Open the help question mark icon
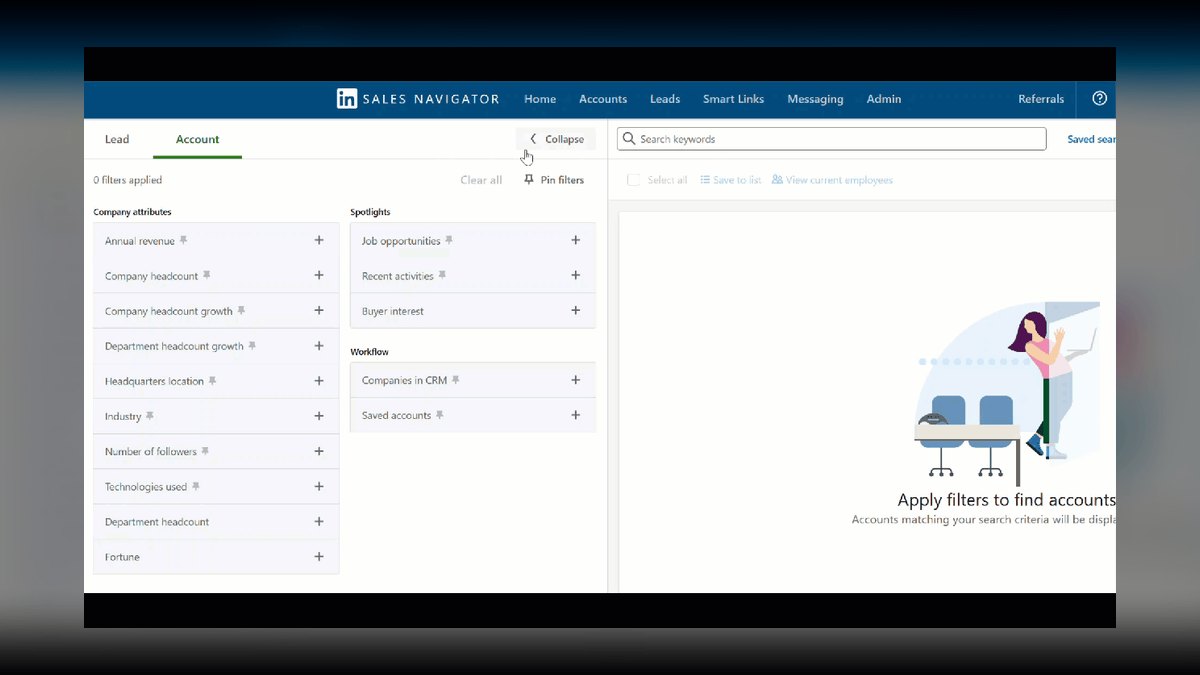Screen dimensions: 1200x675 pyautogui.click(x=1100, y=98)
